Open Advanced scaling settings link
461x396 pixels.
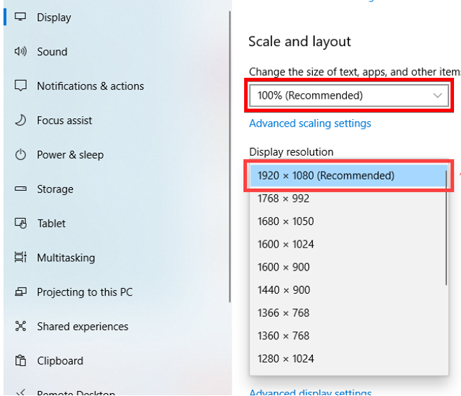coord(310,123)
